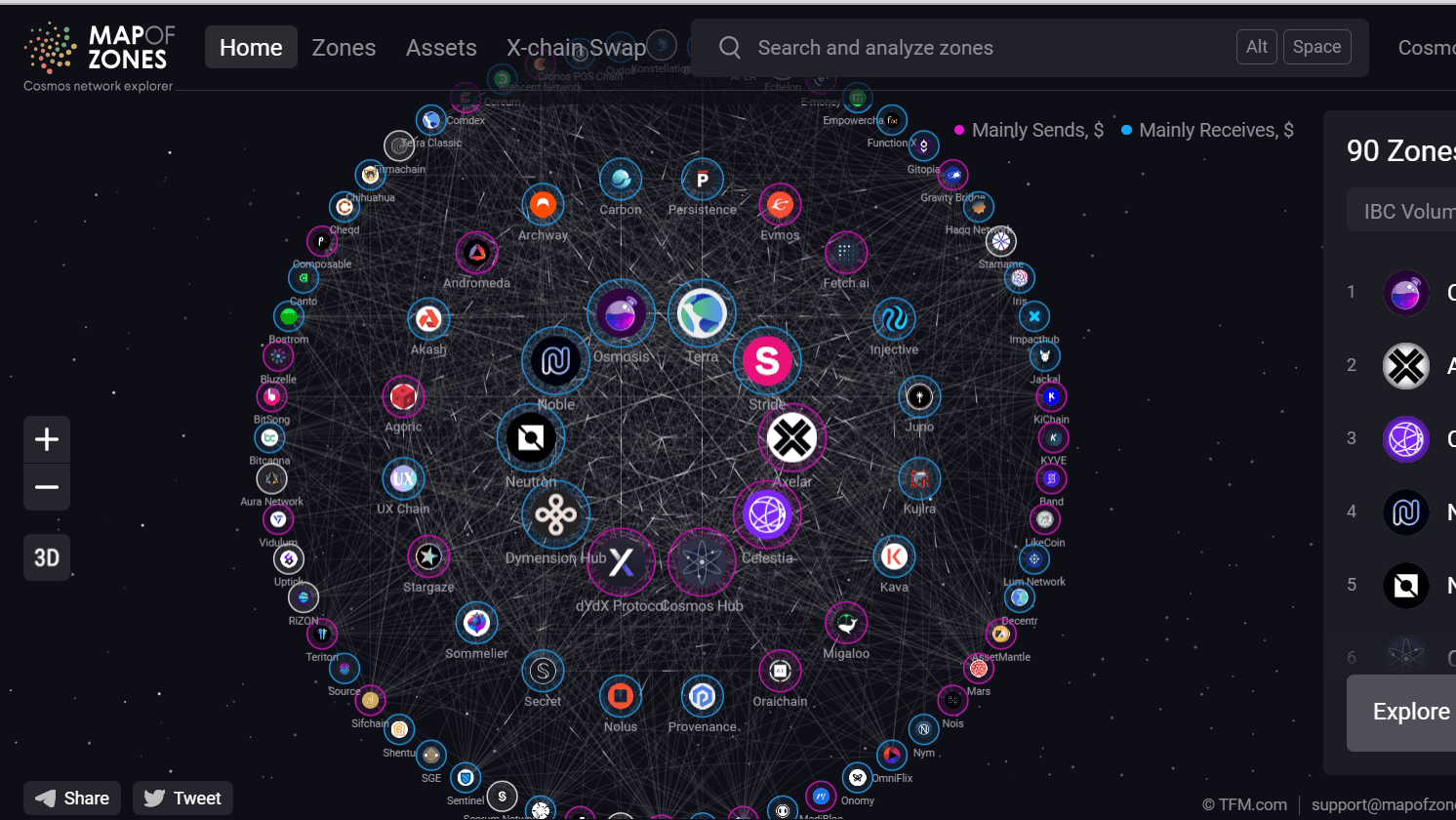
Task: Open the Noble zone node
Action: pyautogui.click(x=555, y=361)
